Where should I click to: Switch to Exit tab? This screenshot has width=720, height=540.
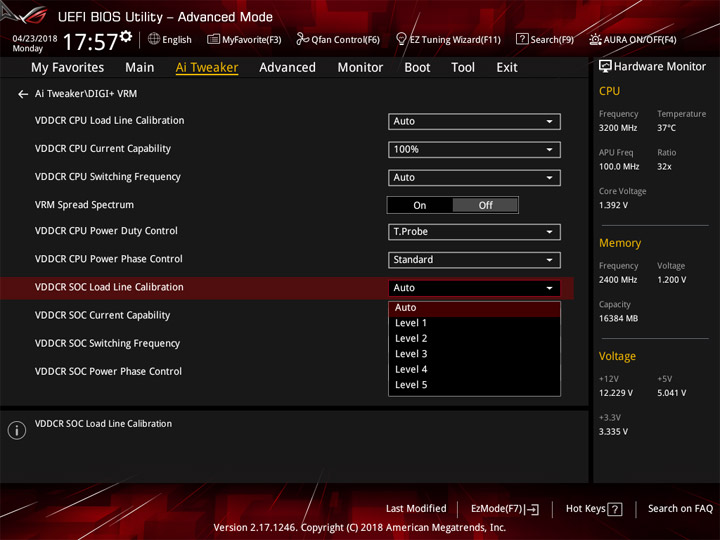[x=506, y=68]
